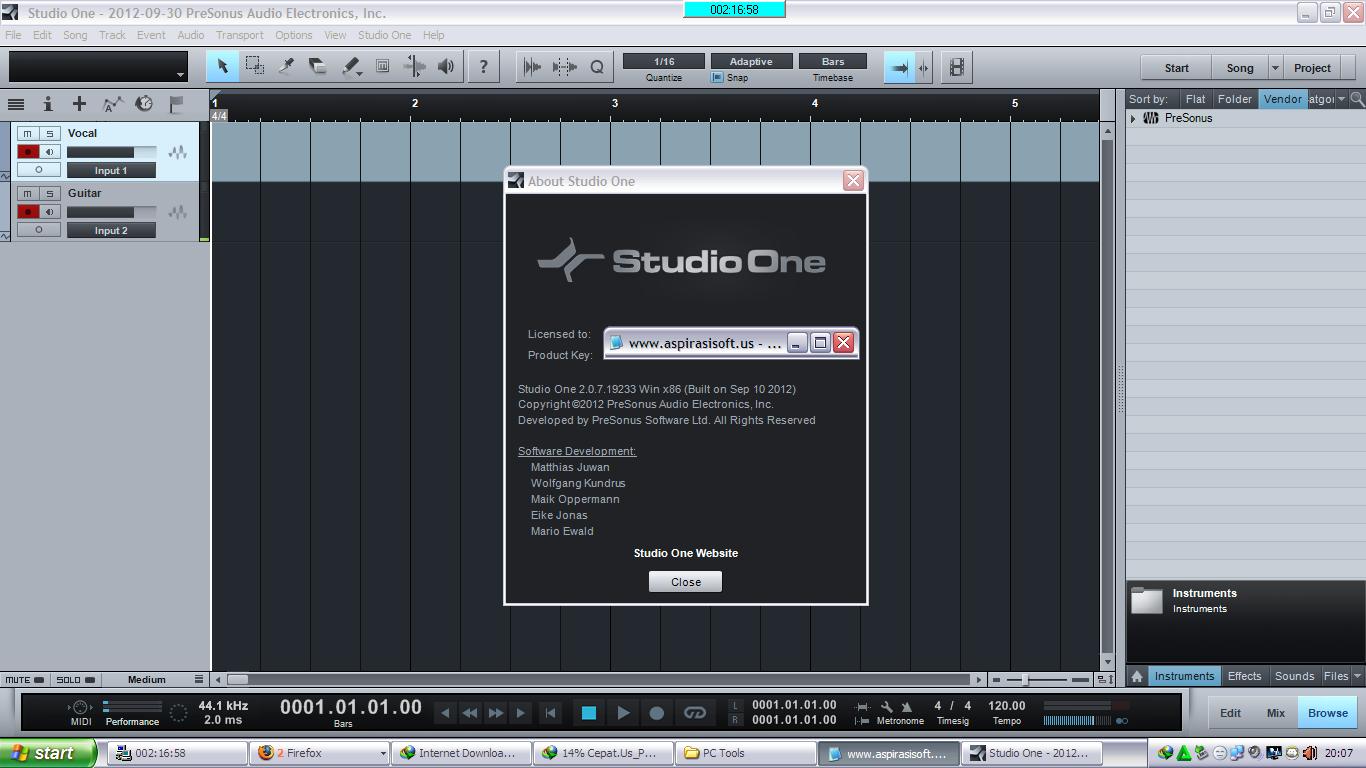Click the Guitar track waveform icon
The width and height of the screenshot is (1366, 768).
[177, 212]
